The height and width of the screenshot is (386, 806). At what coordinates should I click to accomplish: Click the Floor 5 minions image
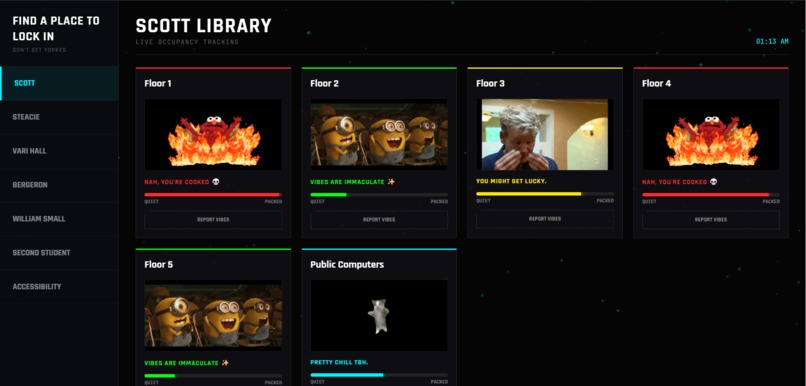(x=213, y=316)
